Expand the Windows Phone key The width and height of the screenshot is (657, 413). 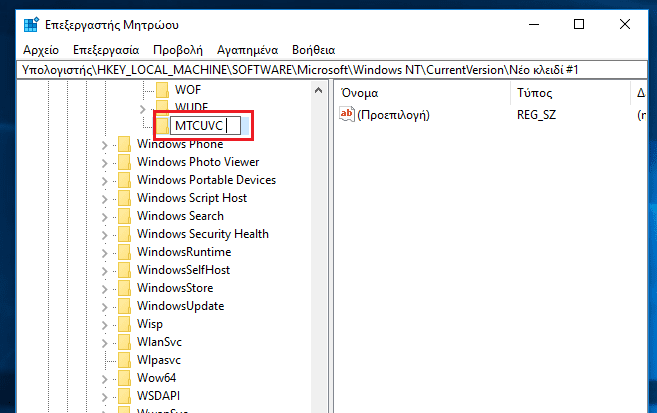click(104, 145)
